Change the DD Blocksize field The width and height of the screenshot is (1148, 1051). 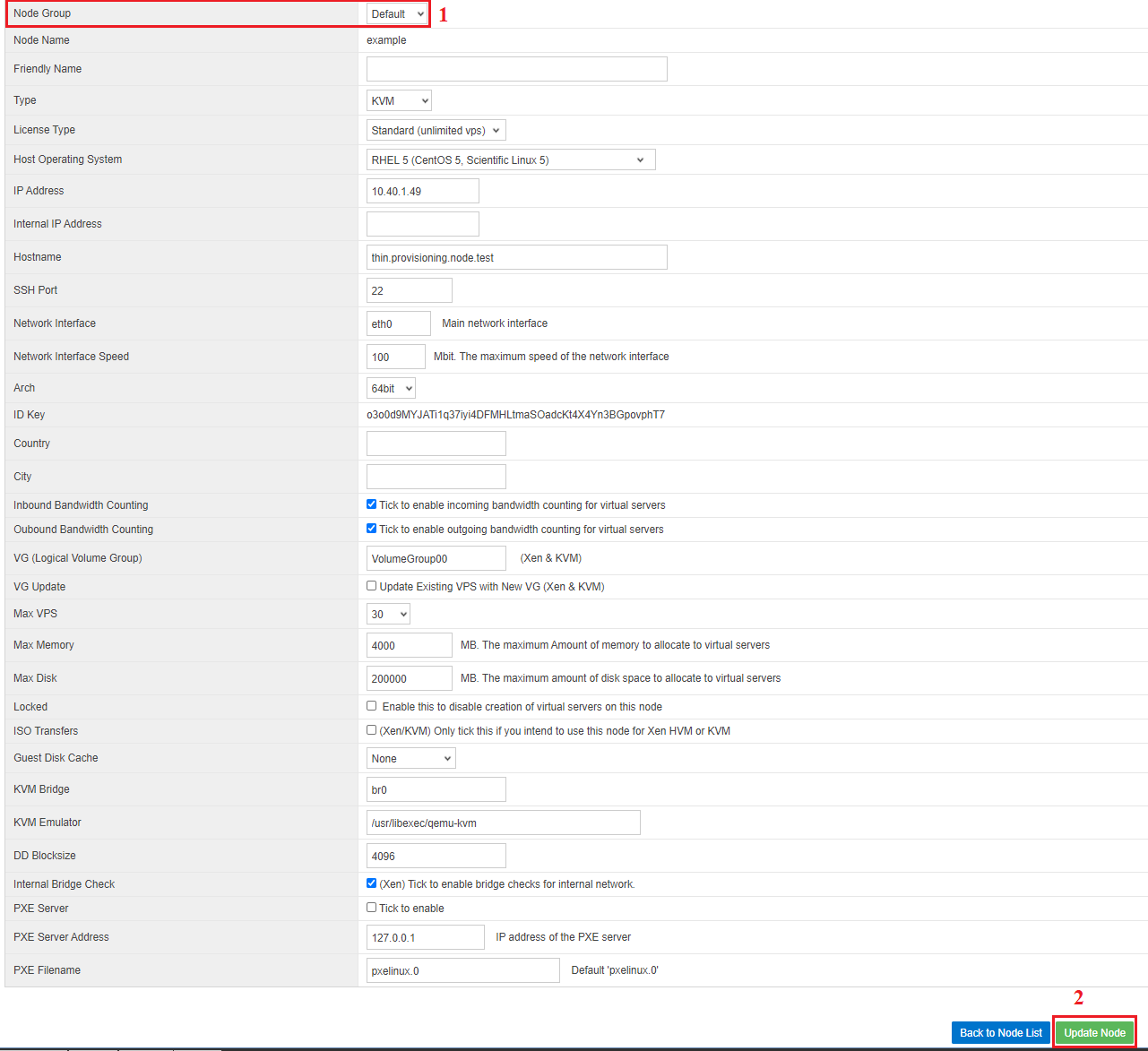tap(436, 856)
